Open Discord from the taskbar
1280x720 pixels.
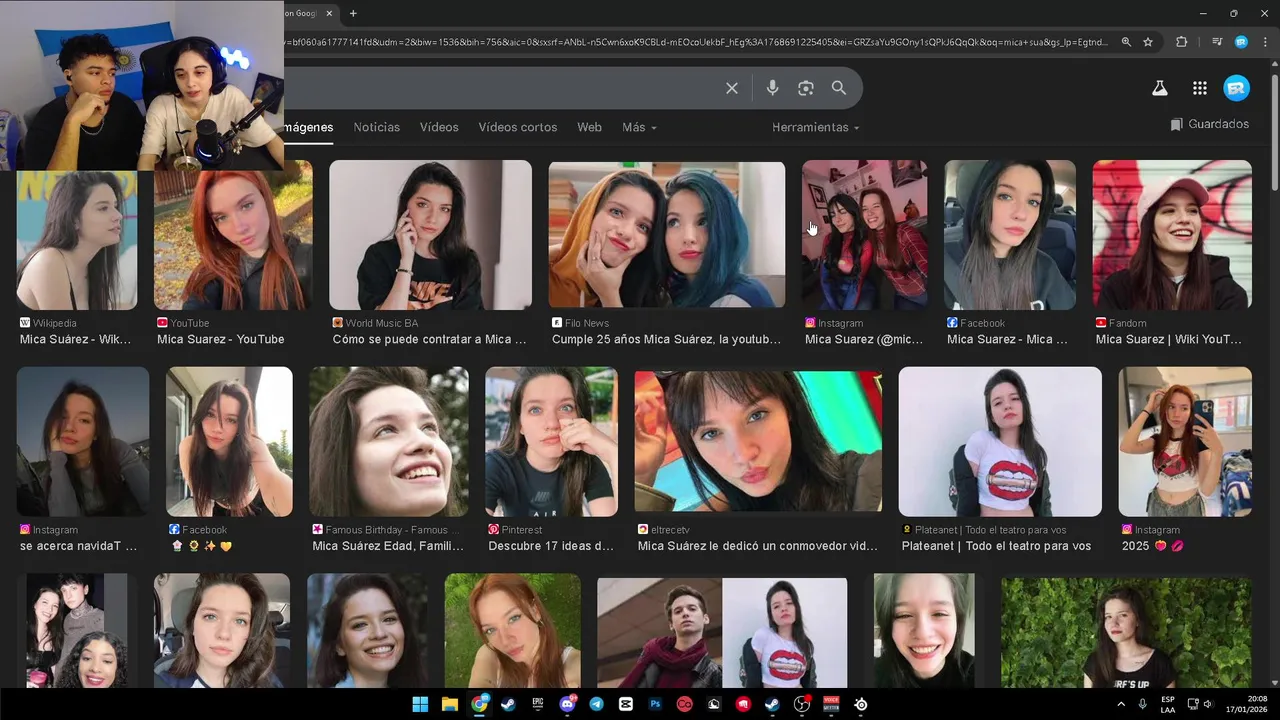[567, 704]
